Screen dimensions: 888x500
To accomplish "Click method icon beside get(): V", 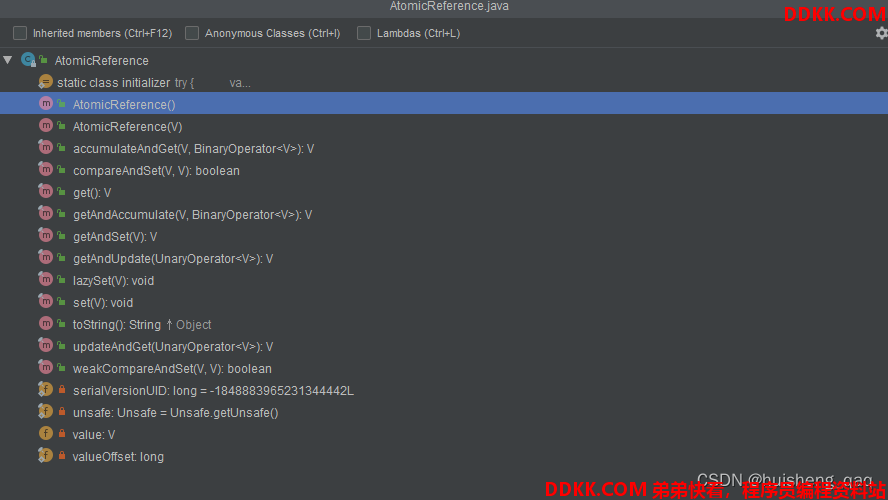I will click(x=45, y=192).
